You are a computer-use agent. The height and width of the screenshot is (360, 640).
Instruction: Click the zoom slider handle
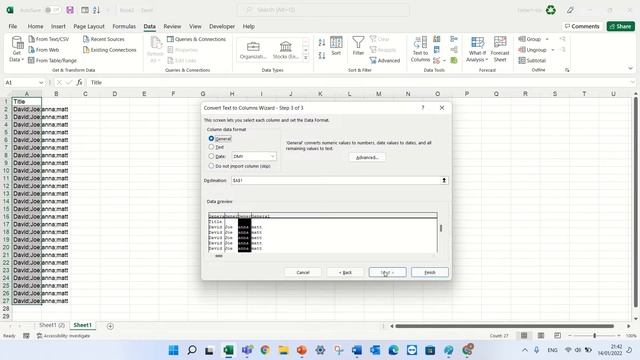[x=595, y=336]
